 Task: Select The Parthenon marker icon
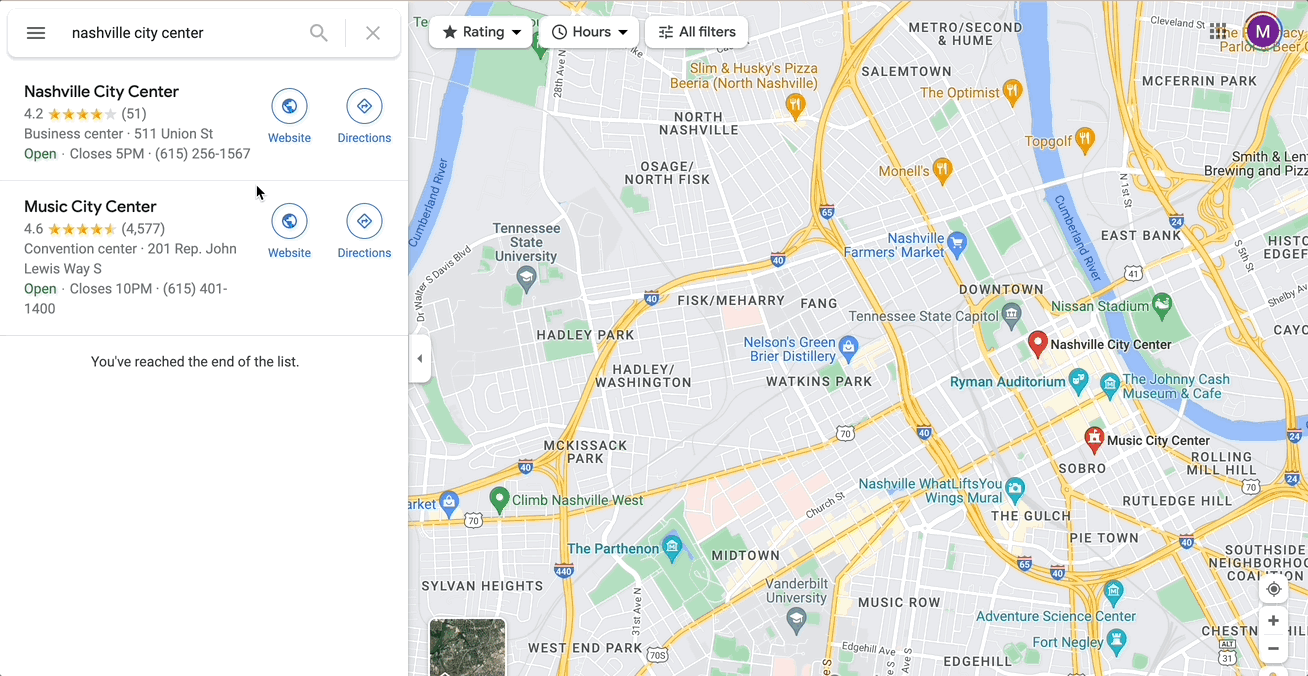click(x=672, y=546)
